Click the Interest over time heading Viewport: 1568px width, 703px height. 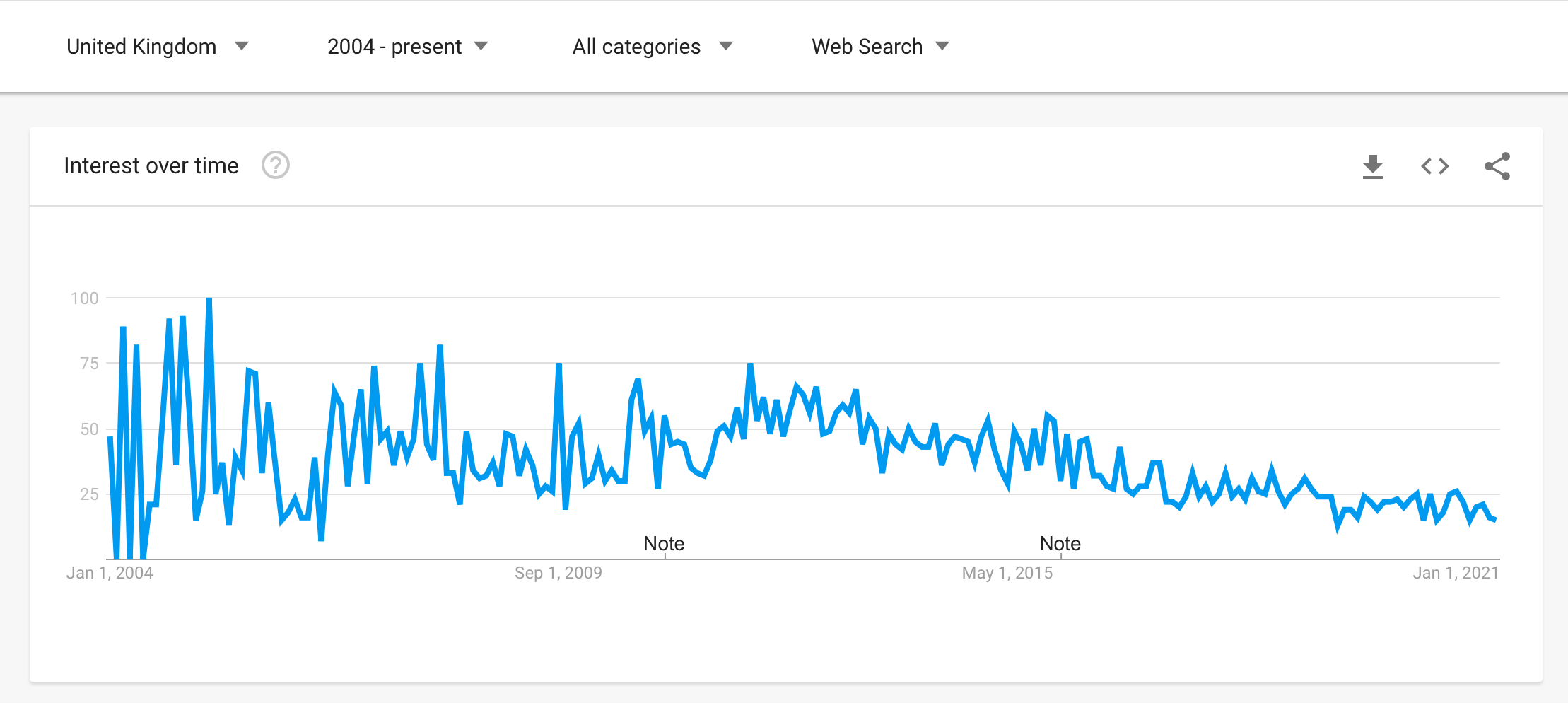coord(151,165)
